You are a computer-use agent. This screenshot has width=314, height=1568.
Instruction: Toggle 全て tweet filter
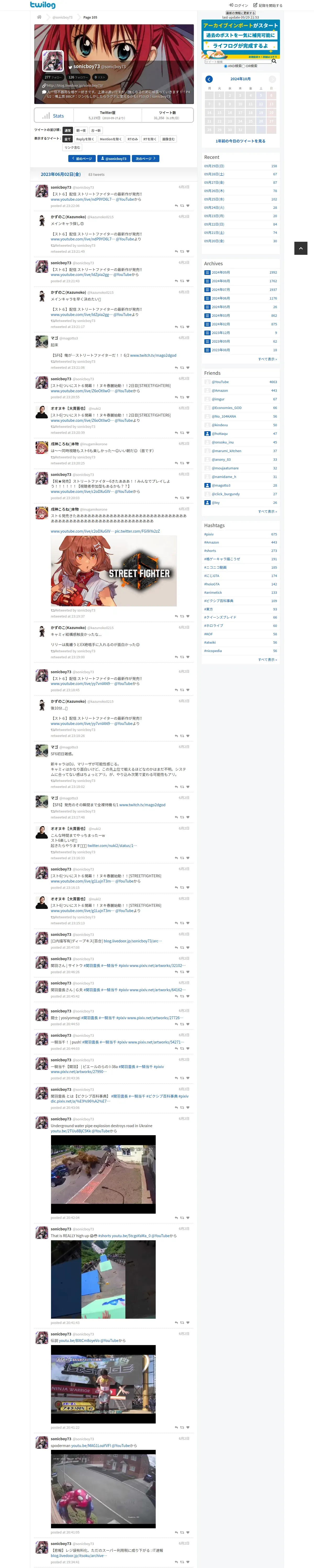tap(68, 139)
